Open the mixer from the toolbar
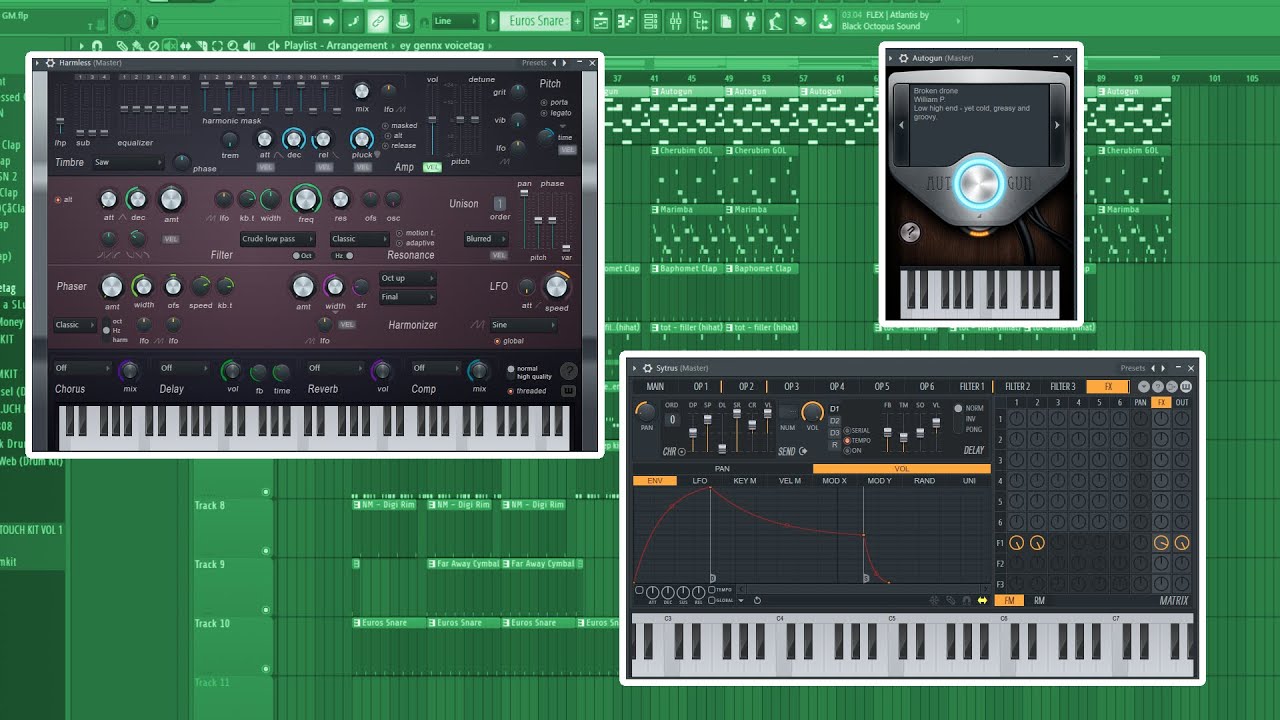 [x=675, y=20]
